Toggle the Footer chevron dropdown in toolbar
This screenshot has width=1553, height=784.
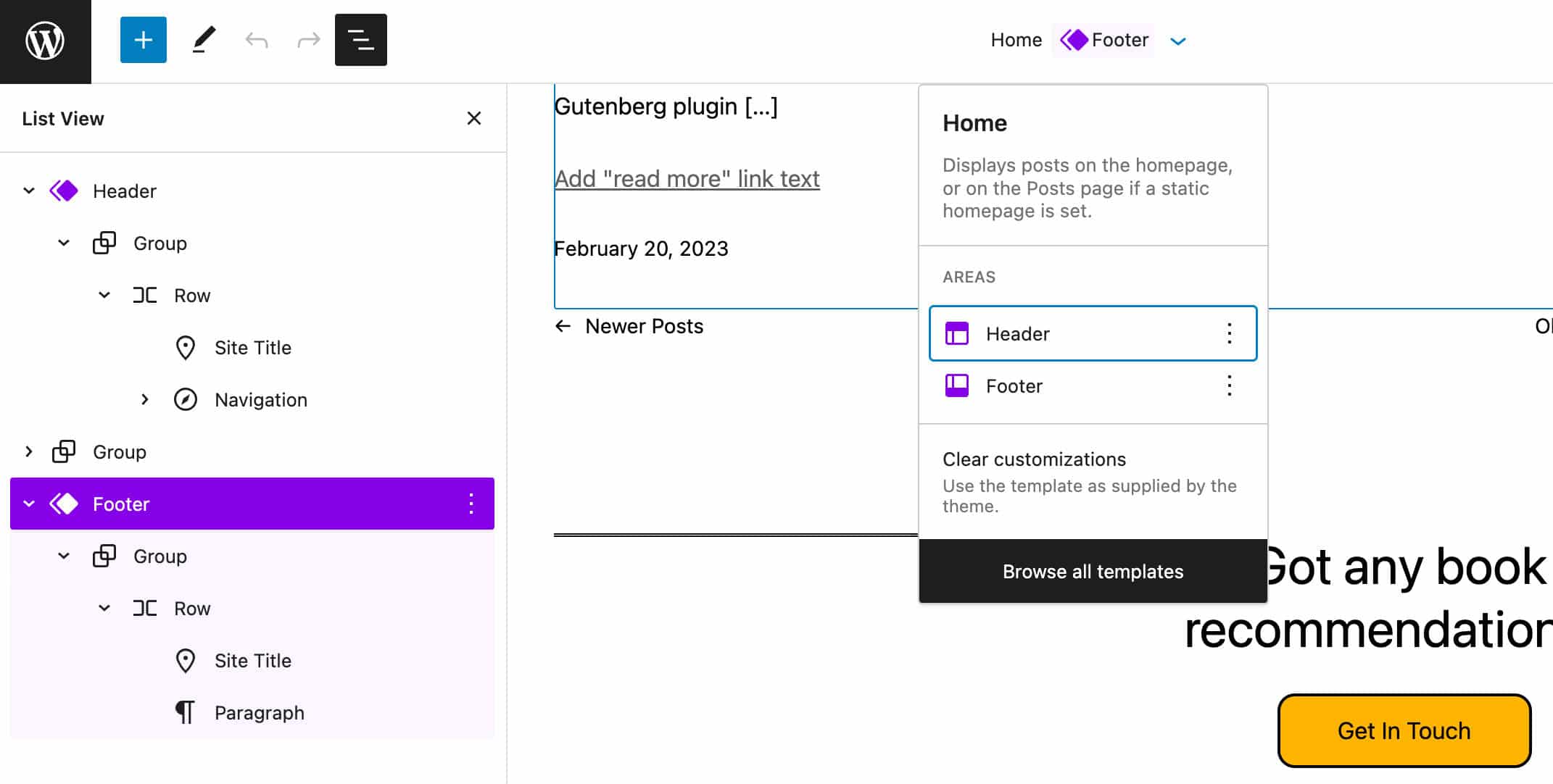click(x=1180, y=41)
